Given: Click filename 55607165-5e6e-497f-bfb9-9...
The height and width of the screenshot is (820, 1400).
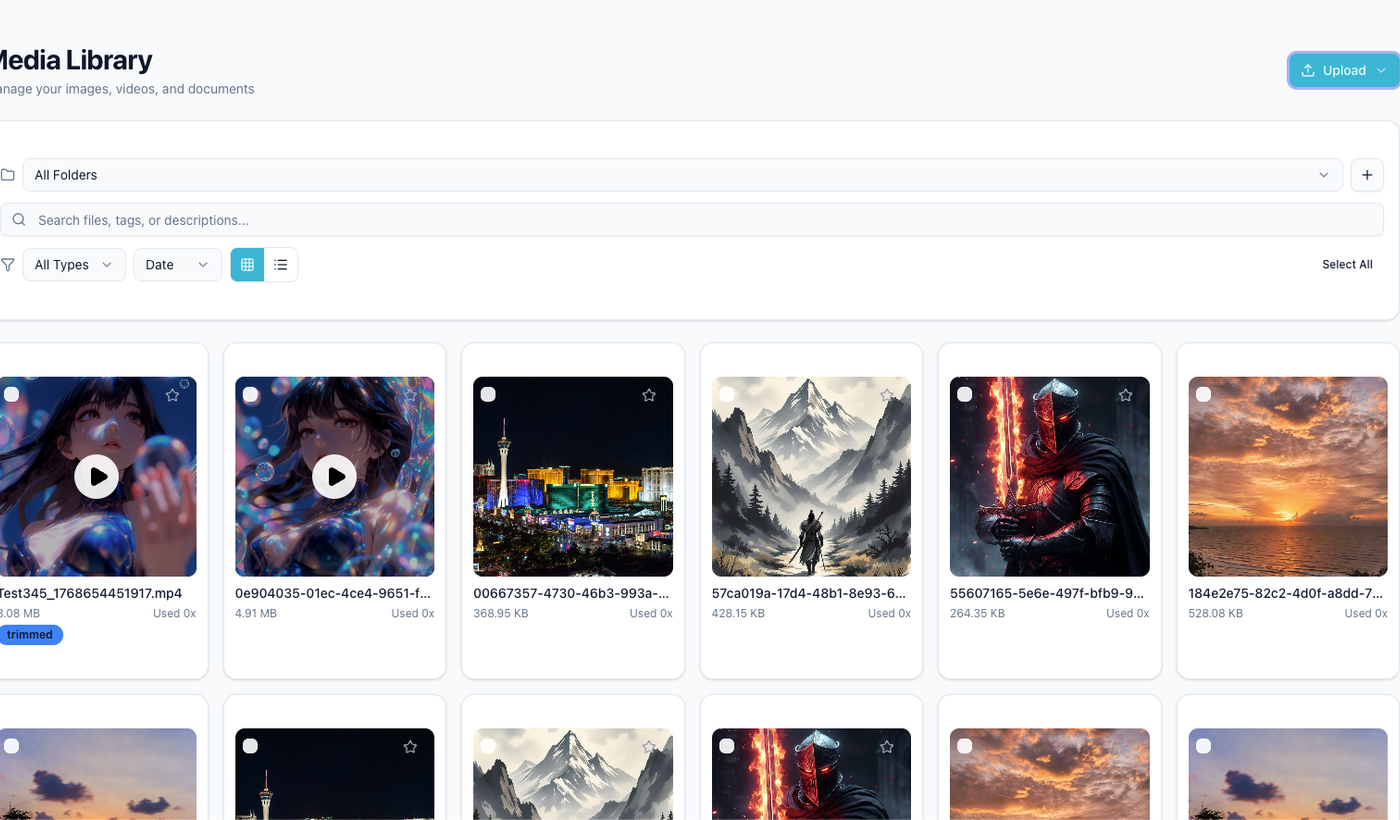Looking at the screenshot, I should coord(1048,593).
